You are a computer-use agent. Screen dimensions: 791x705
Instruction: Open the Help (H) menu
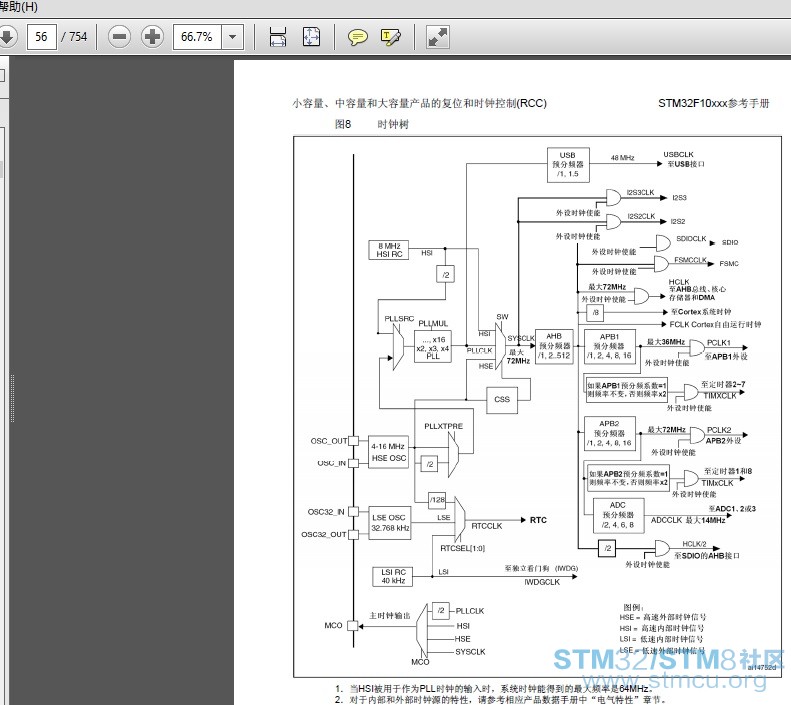click(x=19, y=7)
